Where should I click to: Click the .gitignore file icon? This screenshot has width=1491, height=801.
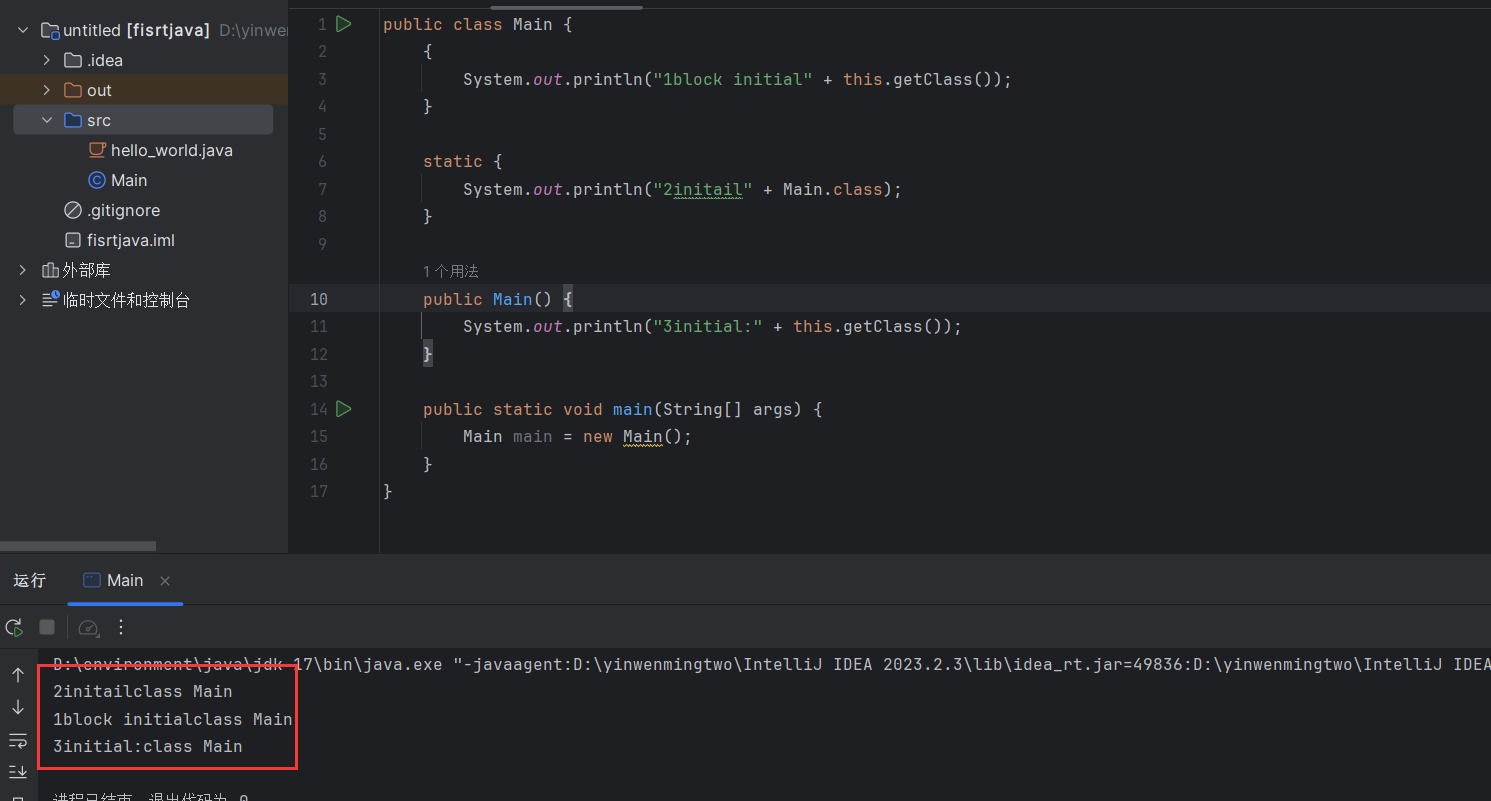tap(72, 210)
